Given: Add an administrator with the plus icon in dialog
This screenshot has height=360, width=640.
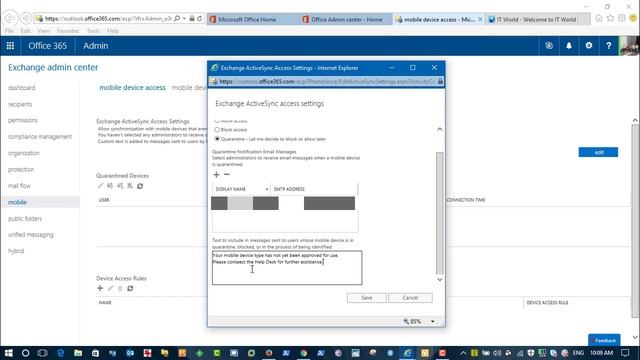Looking at the screenshot, I should coord(216,175).
